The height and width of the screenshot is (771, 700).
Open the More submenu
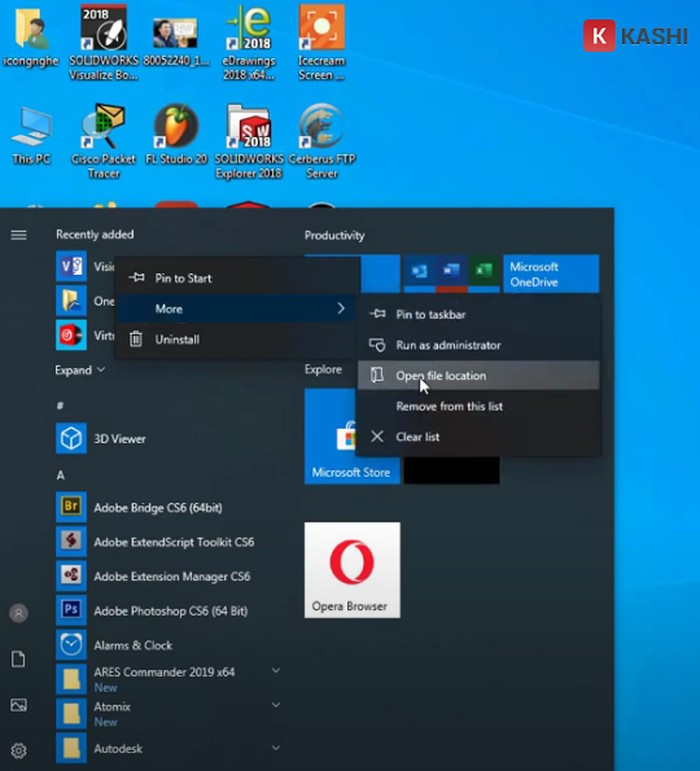pyautogui.click(x=234, y=308)
